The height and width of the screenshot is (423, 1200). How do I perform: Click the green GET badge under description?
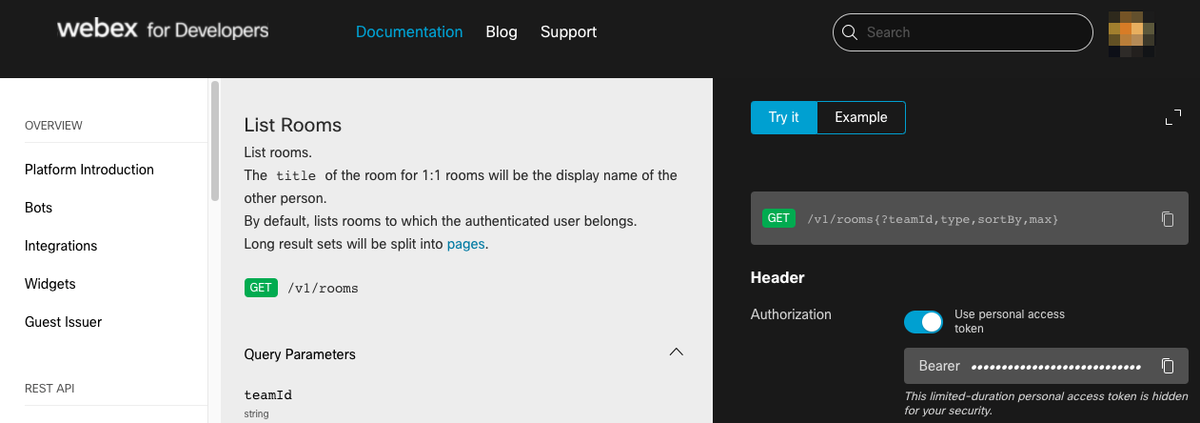click(260, 287)
